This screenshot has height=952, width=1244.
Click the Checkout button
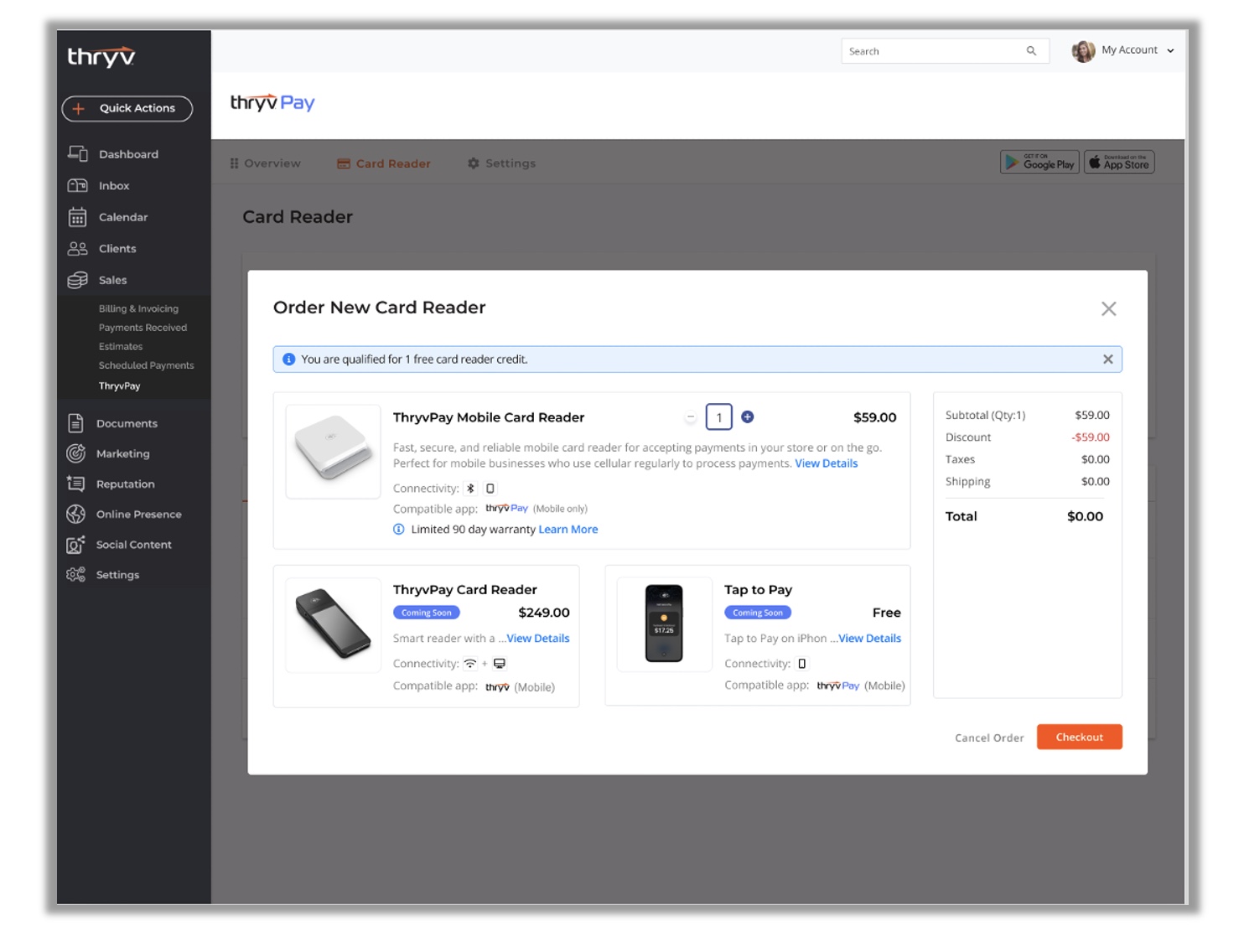[x=1079, y=737]
